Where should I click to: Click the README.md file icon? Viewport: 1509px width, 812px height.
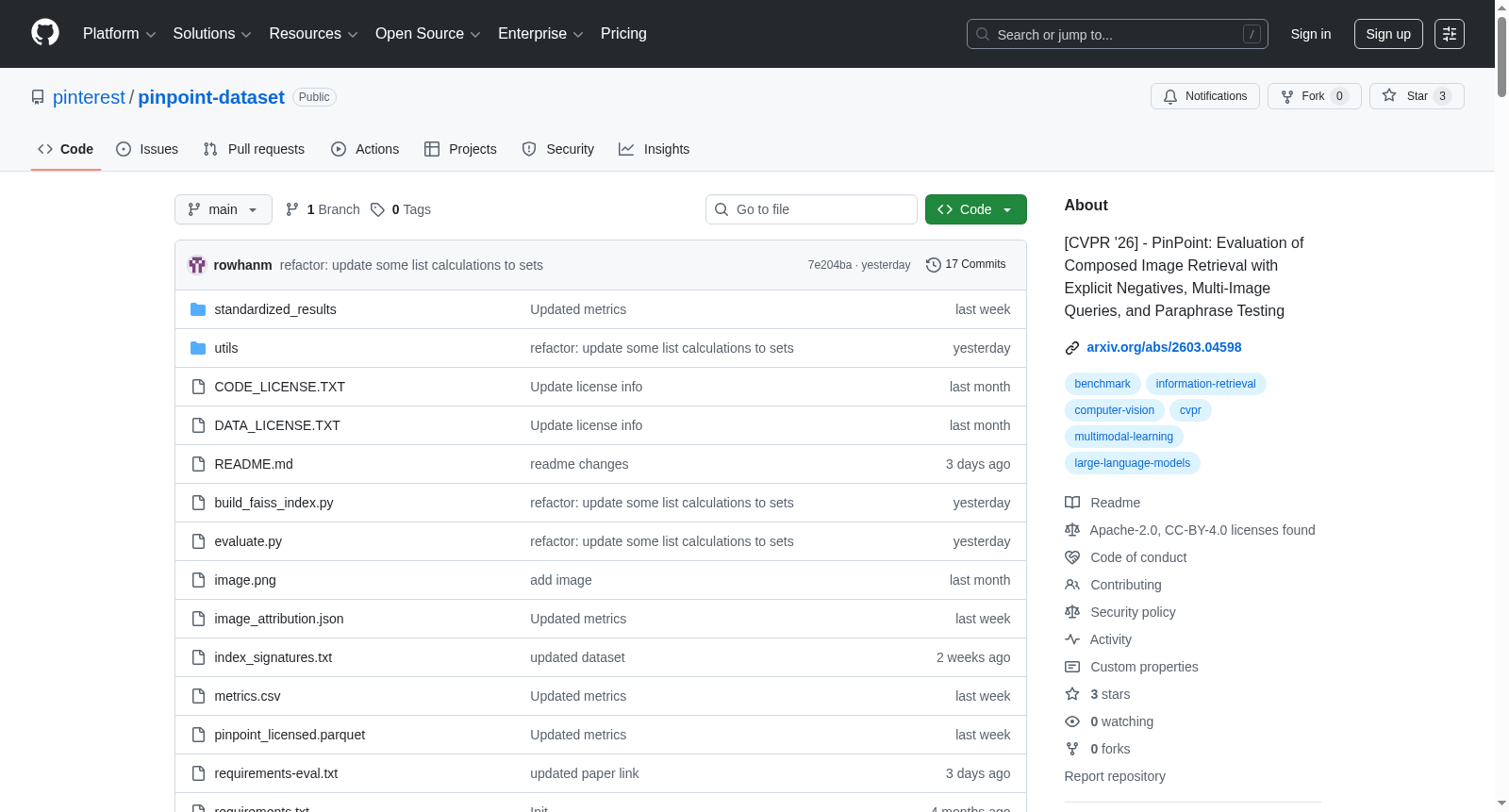pos(198,464)
